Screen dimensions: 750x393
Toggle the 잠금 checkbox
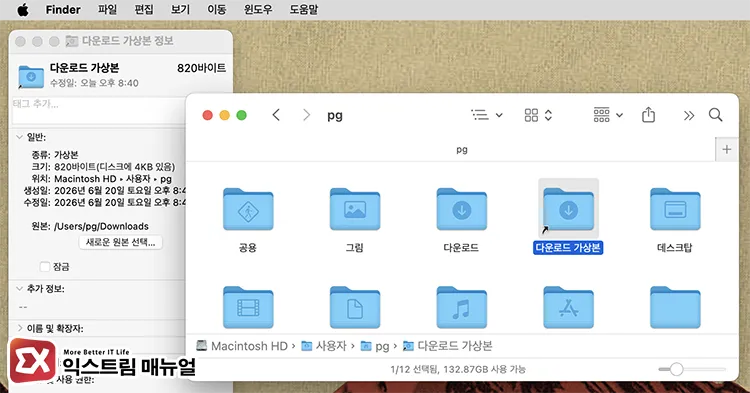point(45,267)
